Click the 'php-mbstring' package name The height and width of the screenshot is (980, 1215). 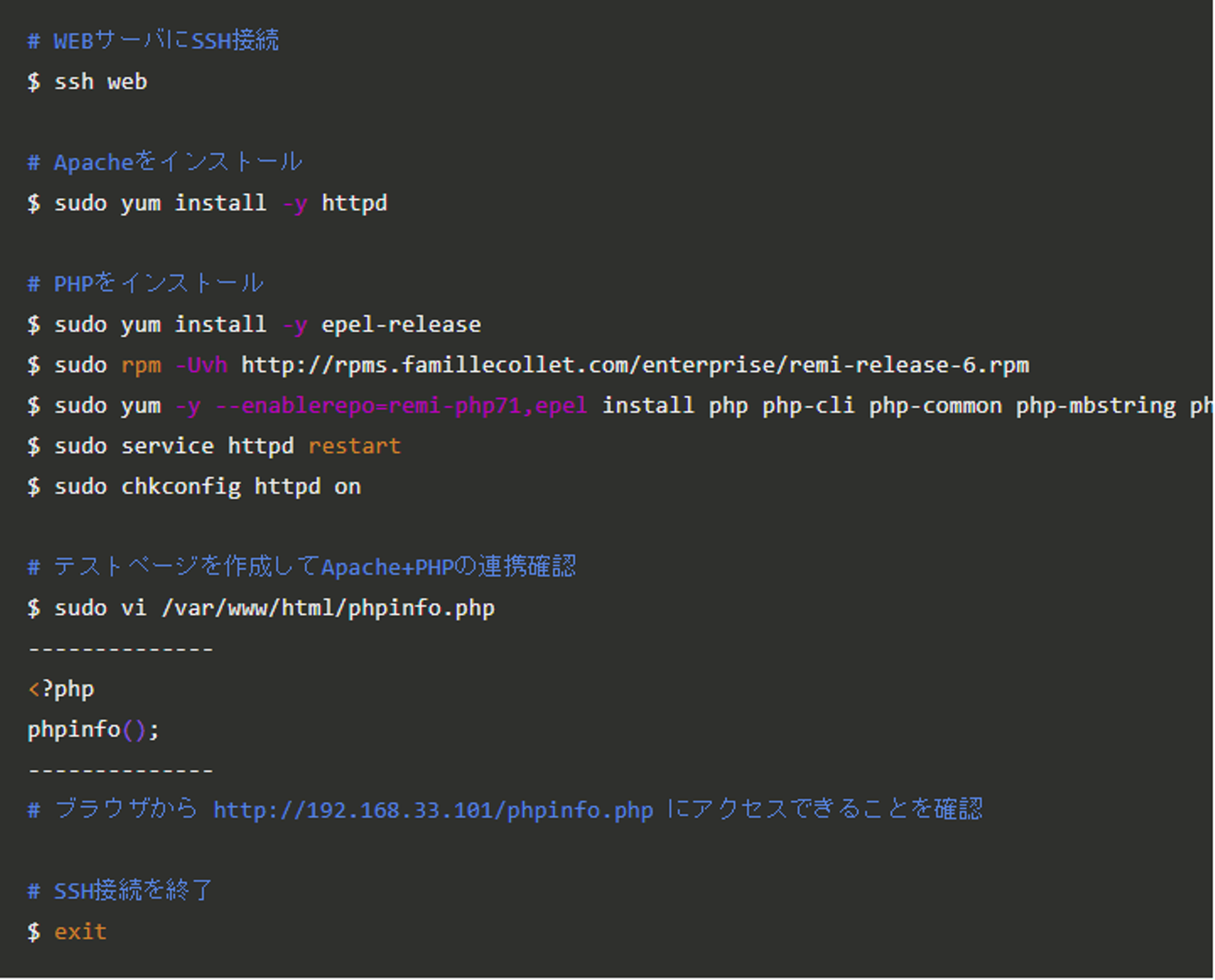click(1095, 406)
